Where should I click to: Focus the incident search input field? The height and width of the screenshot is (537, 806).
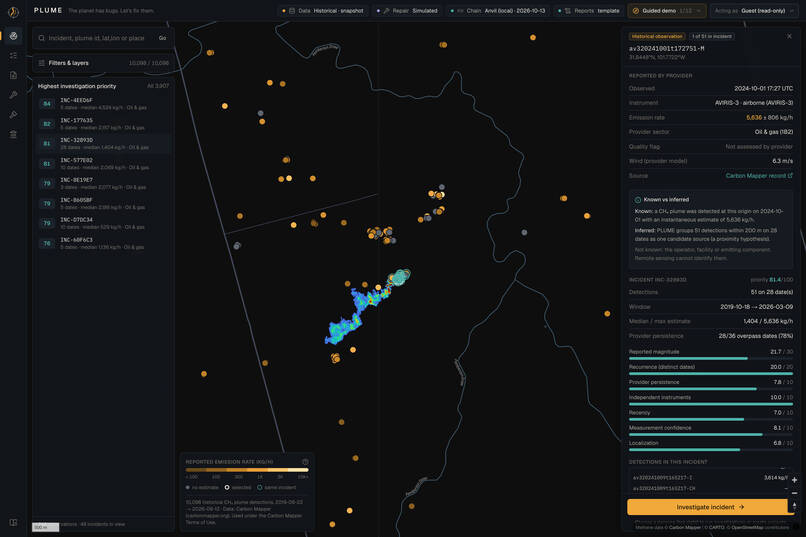98,38
